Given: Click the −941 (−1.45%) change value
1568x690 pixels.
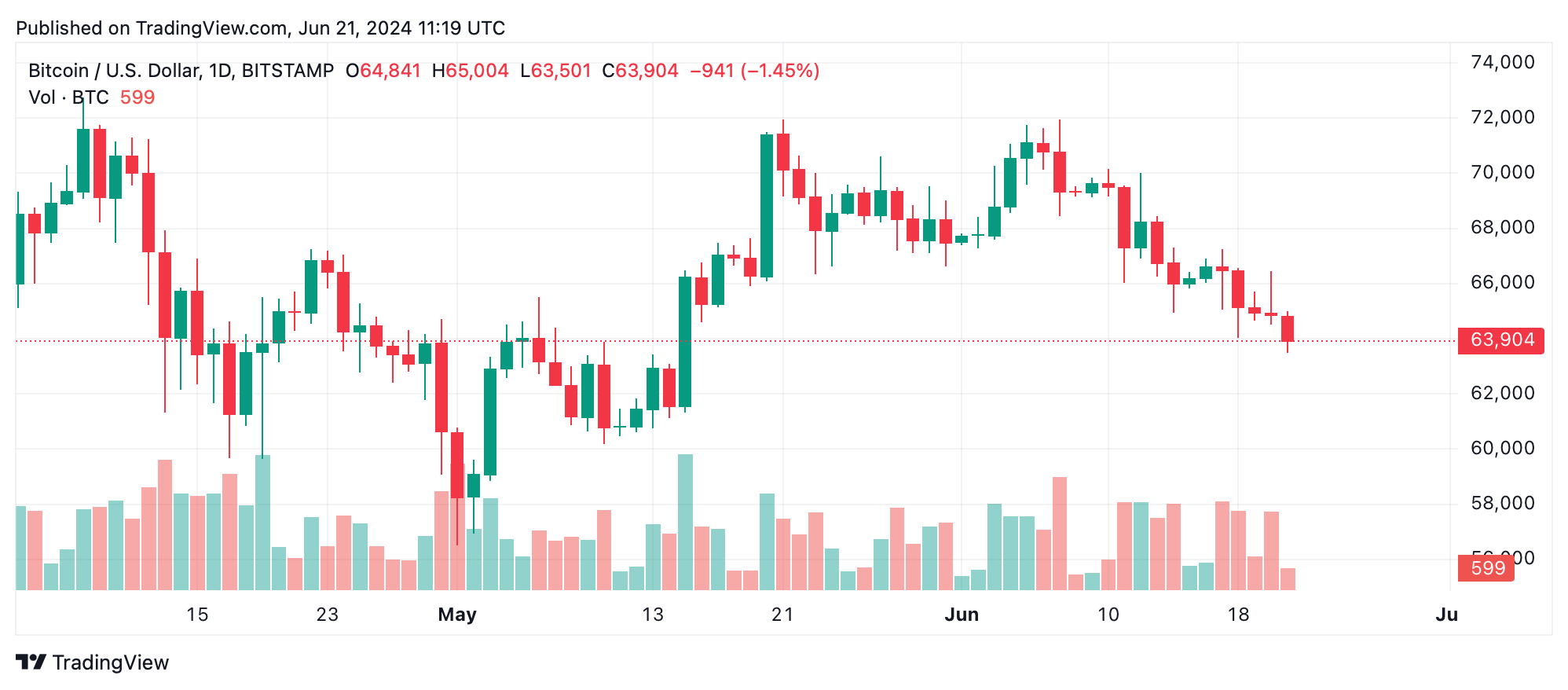Looking at the screenshot, I should click(754, 71).
